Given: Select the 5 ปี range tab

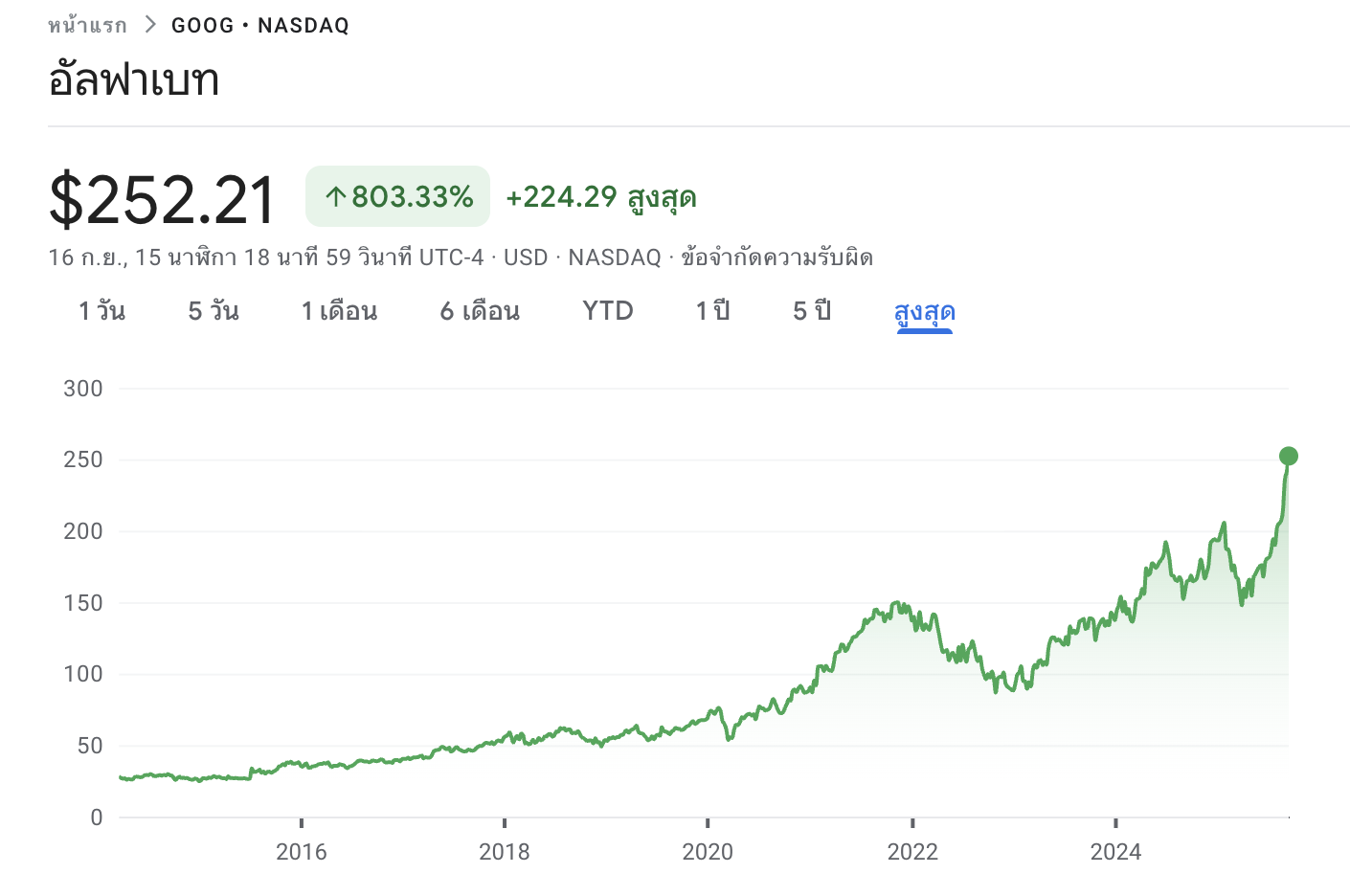Looking at the screenshot, I should coord(812,311).
